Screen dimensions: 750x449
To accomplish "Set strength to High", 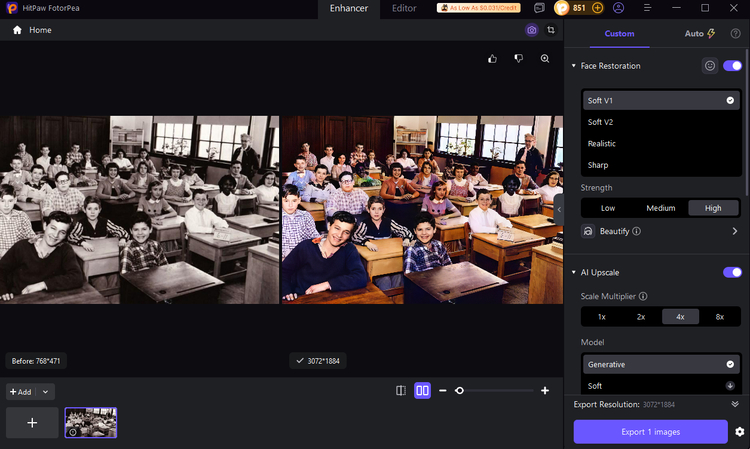I will pos(713,208).
